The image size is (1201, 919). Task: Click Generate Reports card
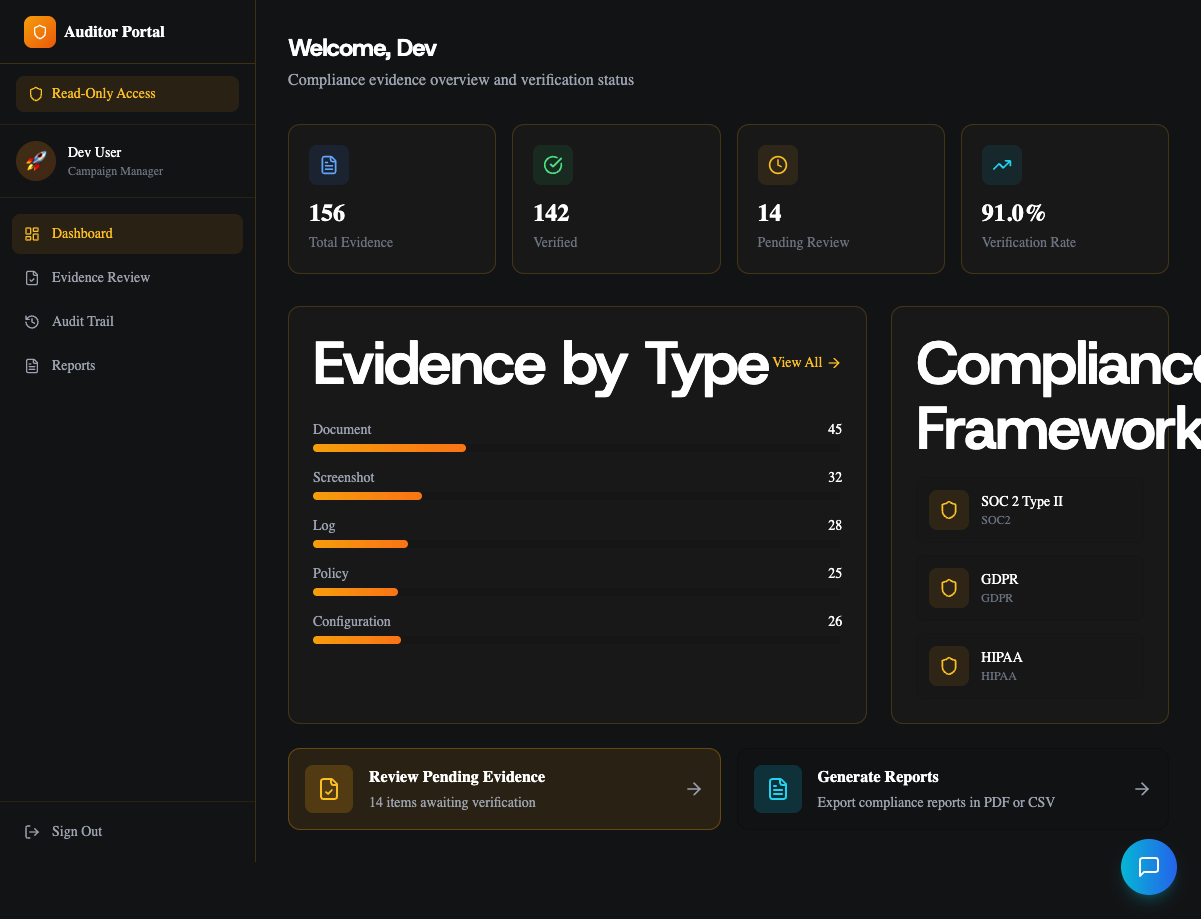pyautogui.click(x=953, y=789)
